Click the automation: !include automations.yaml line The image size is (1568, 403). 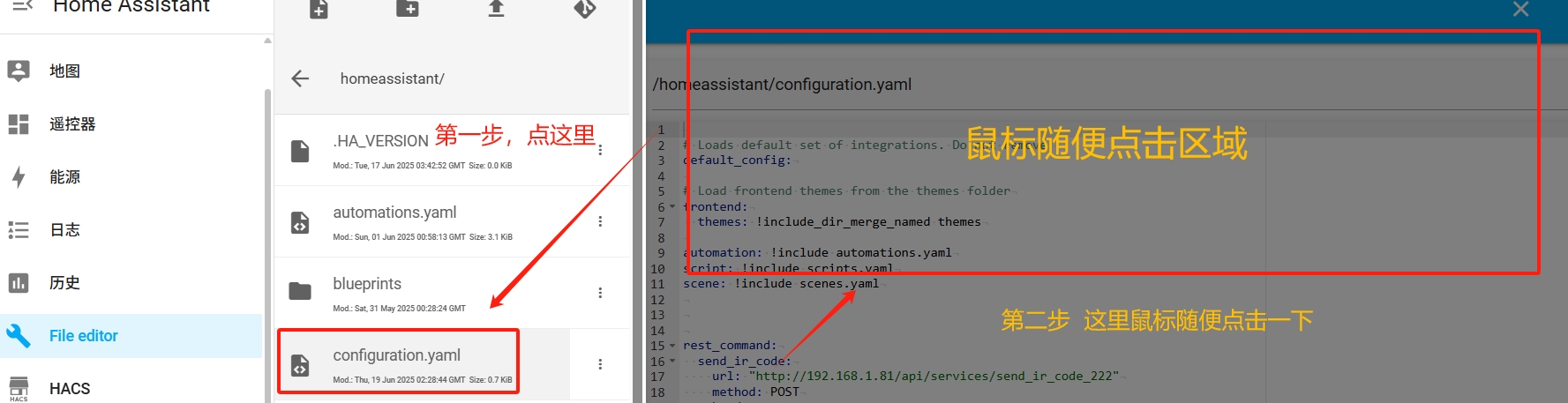817,253
